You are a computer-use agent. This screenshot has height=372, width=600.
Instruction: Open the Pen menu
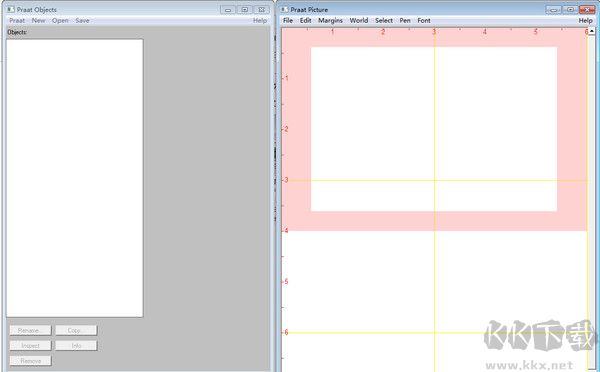[405, 21]
